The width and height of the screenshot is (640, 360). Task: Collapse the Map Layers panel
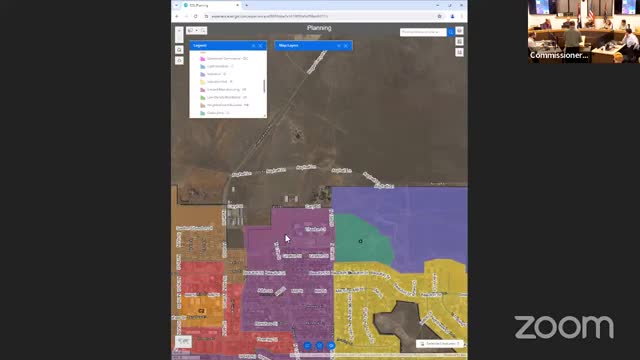(338, 46)
